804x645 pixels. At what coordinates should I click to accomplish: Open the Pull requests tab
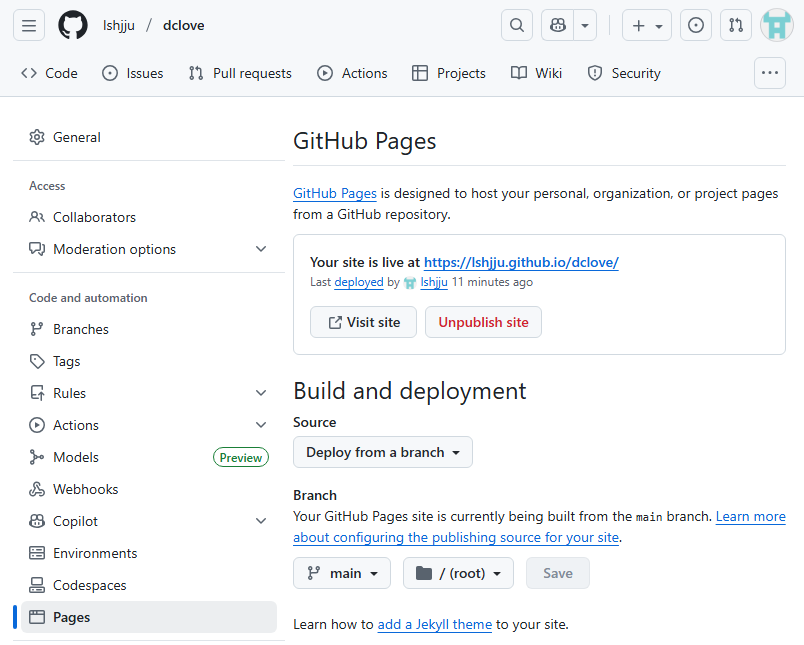(x=240, y=73)
